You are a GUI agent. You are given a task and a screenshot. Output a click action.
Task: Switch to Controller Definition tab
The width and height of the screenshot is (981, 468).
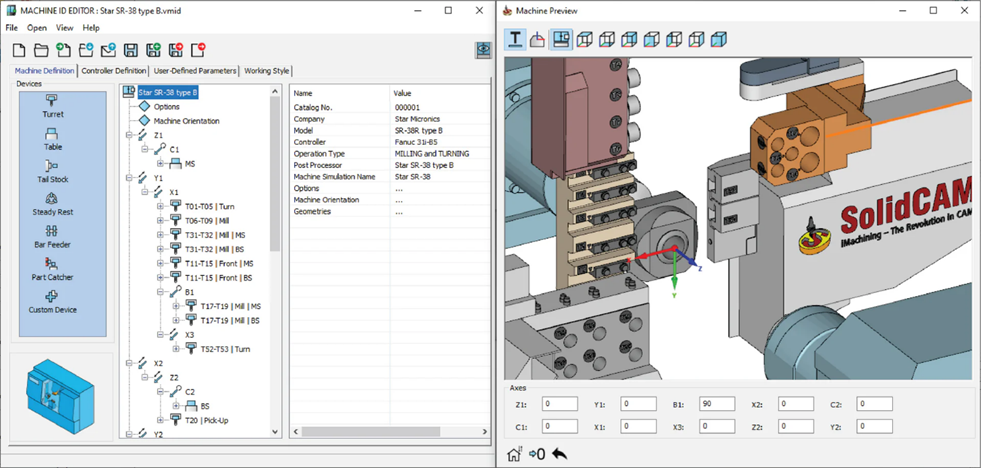coord(114,71)
